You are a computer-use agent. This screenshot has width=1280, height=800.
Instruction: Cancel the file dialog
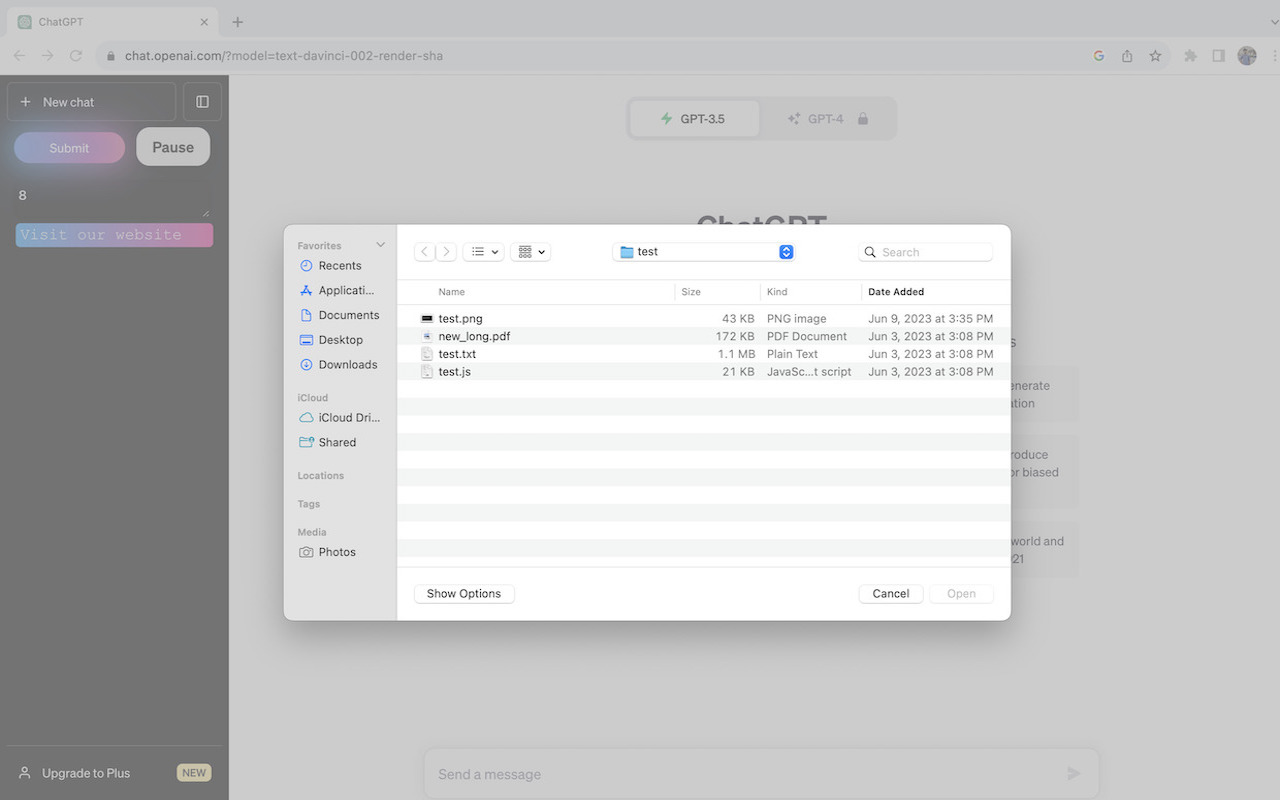pyautogui.click(x=891, y=594)
